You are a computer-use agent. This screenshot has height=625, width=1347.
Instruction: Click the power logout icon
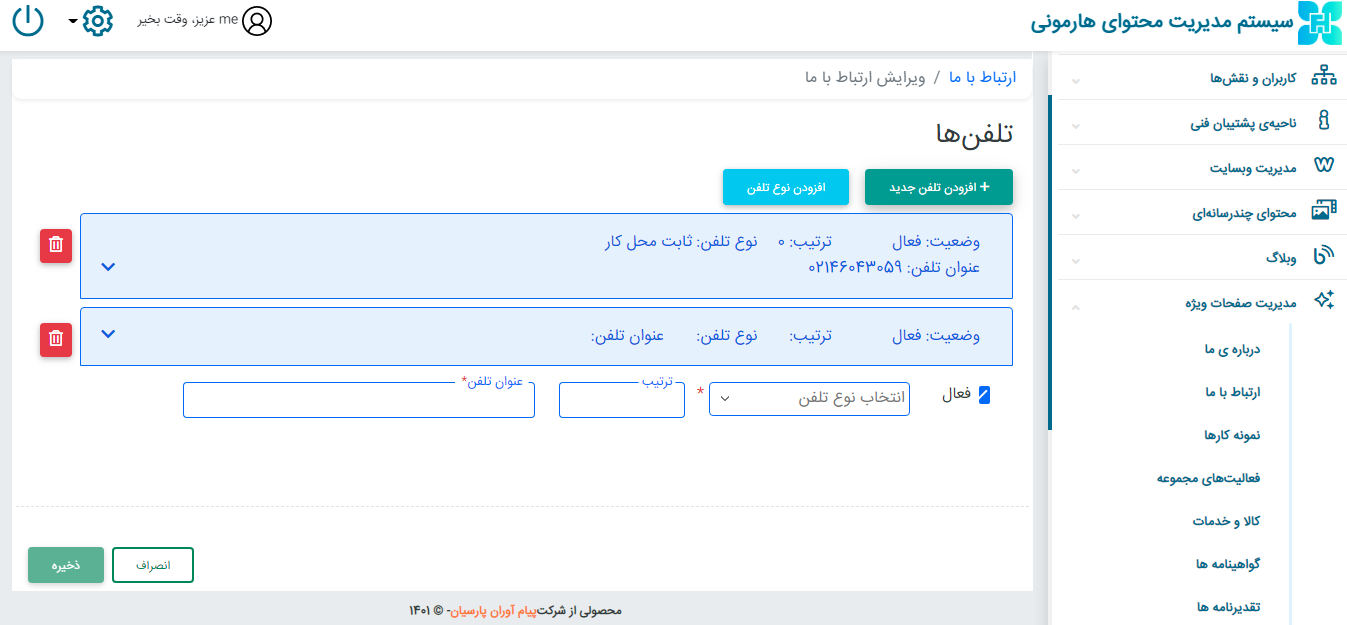click(28, 21)
